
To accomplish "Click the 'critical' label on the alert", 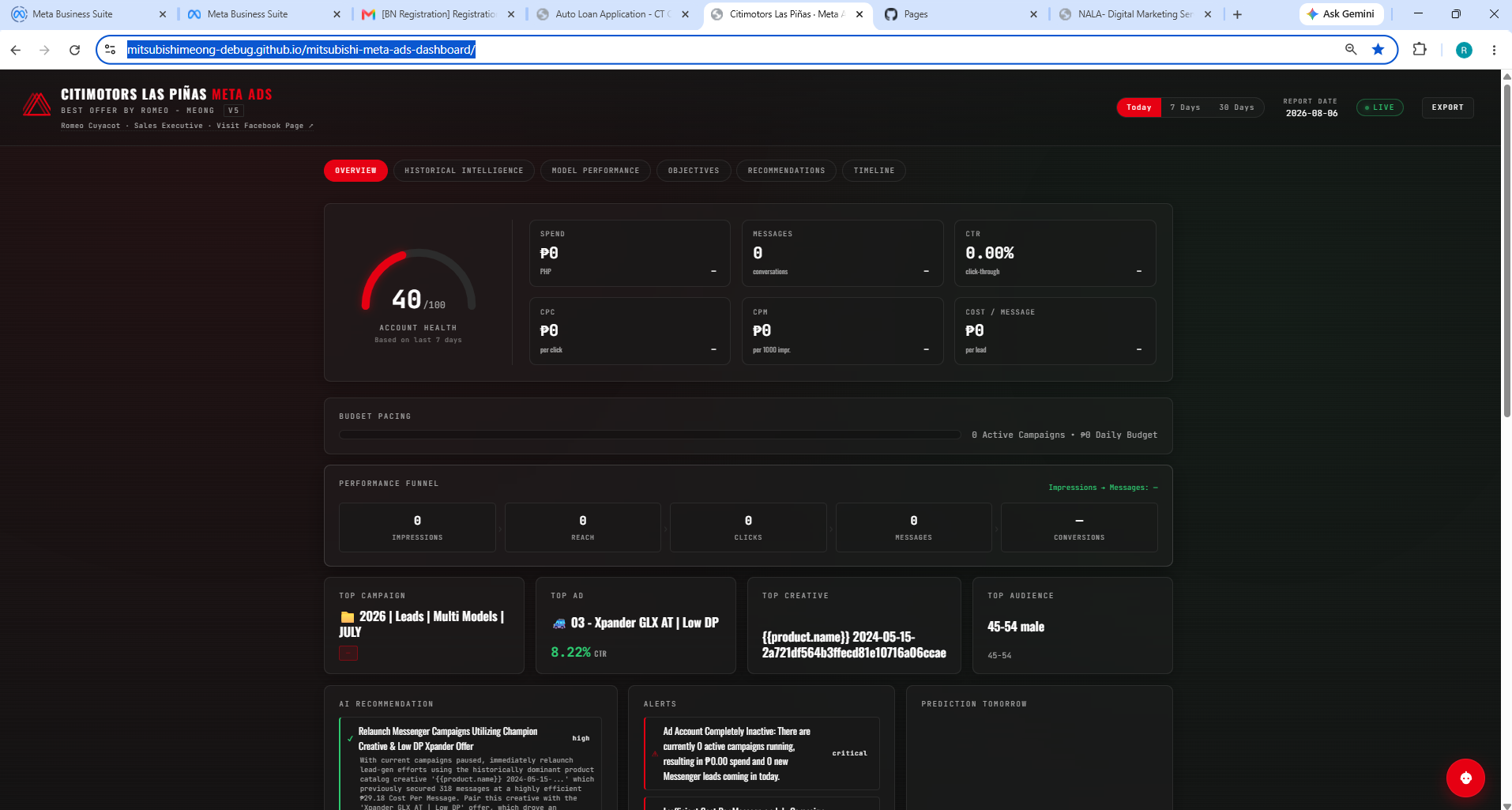I will click(x=849, y=753).
